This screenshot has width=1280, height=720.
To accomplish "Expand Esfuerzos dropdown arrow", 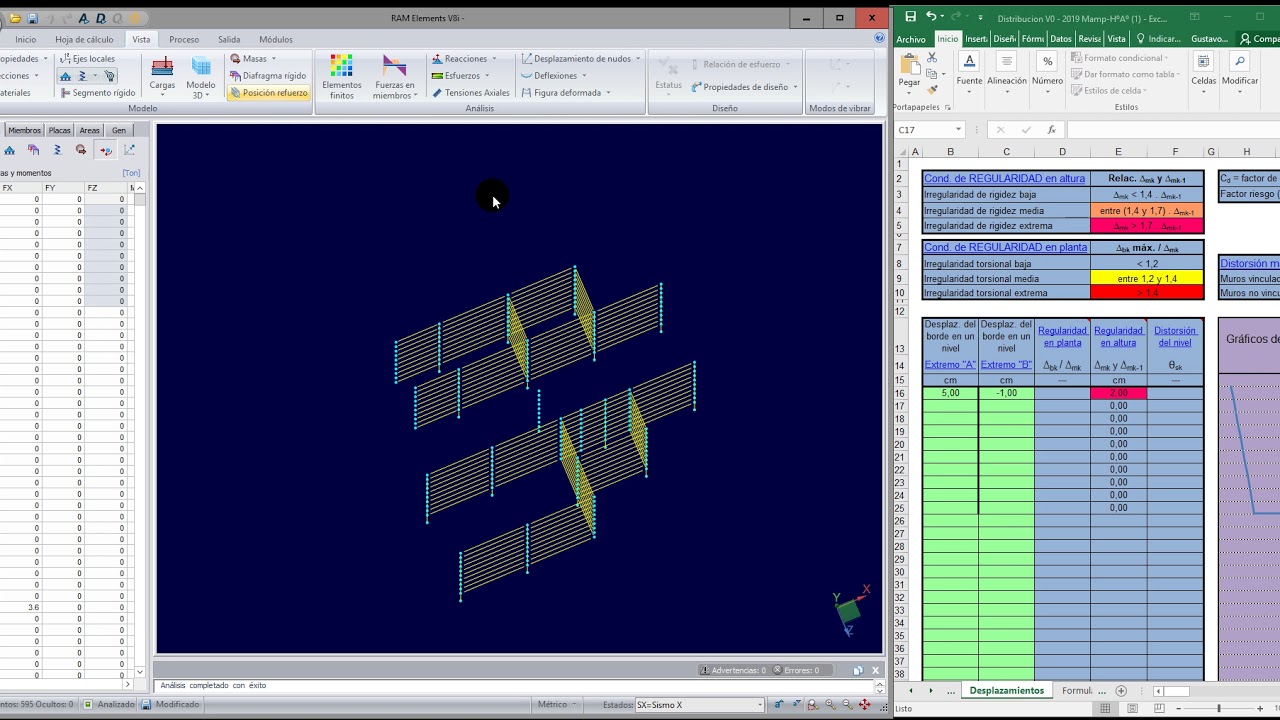I will click(487, 76).
